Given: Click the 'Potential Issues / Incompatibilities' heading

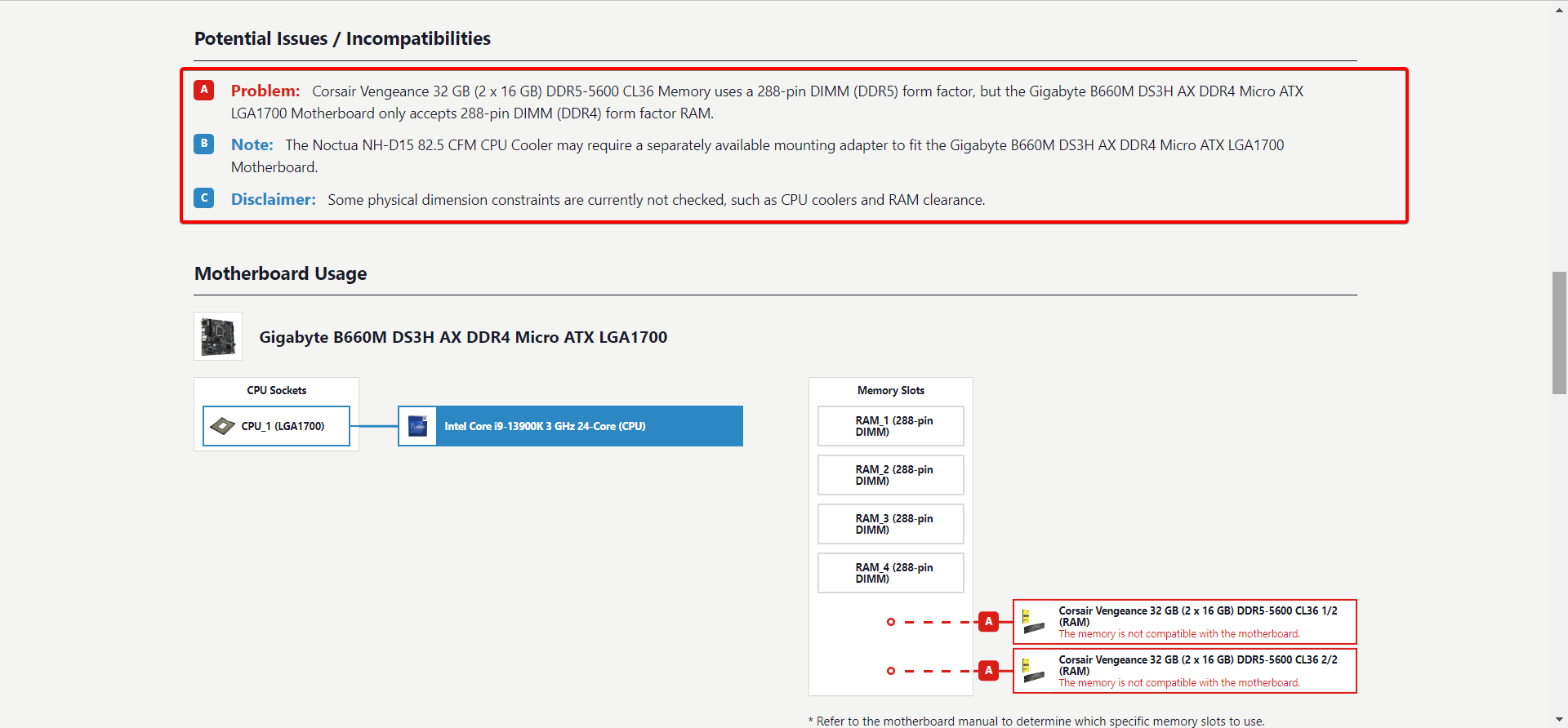Looking at the screenshot, I should pos(342,38).
